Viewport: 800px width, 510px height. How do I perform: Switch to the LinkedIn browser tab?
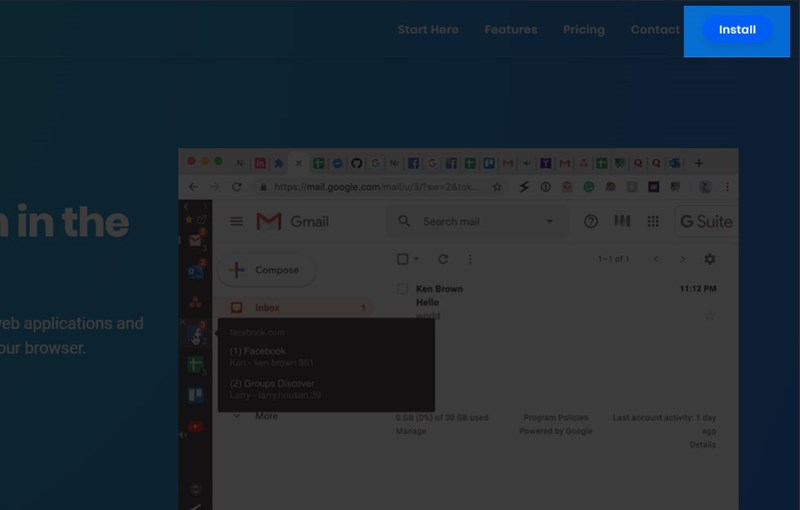click(260, 163)
